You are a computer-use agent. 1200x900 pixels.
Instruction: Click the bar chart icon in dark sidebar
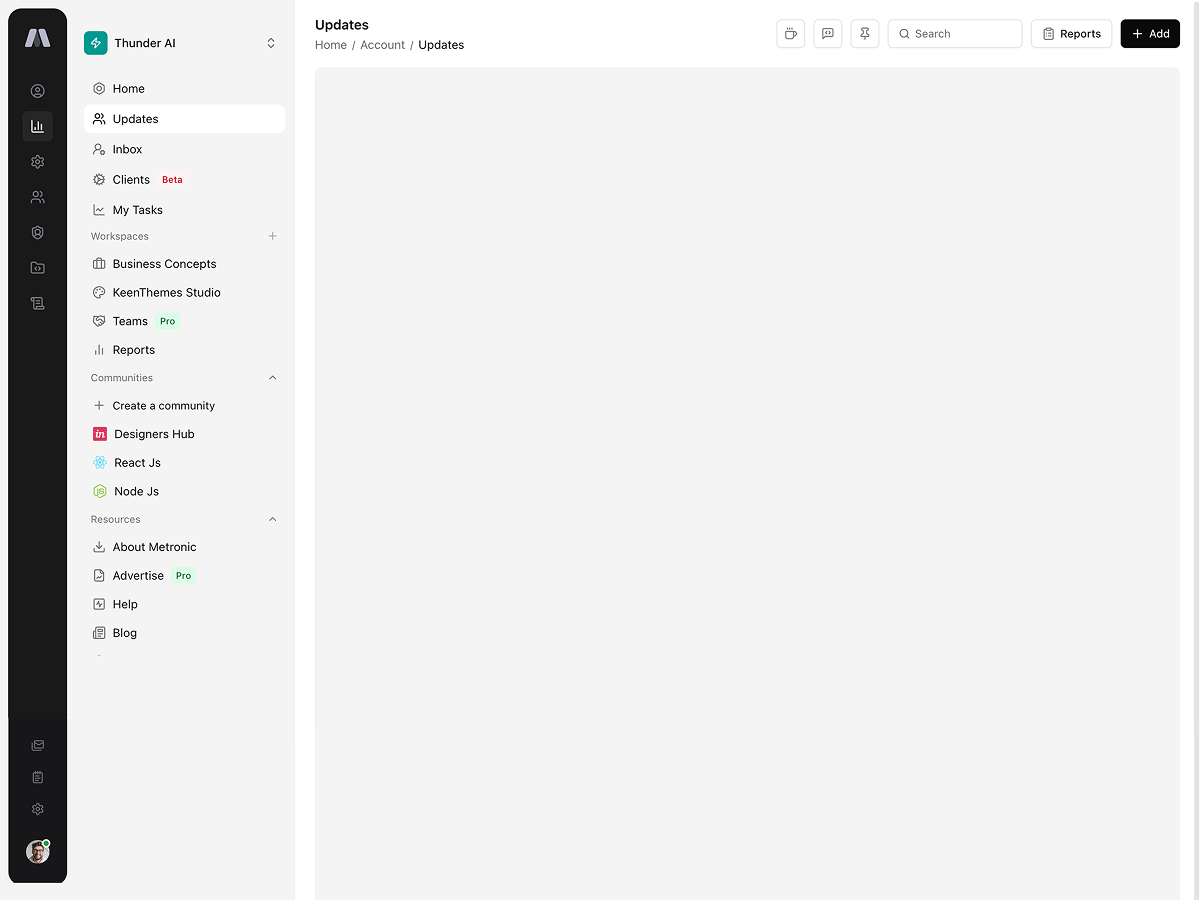(38, 126)
